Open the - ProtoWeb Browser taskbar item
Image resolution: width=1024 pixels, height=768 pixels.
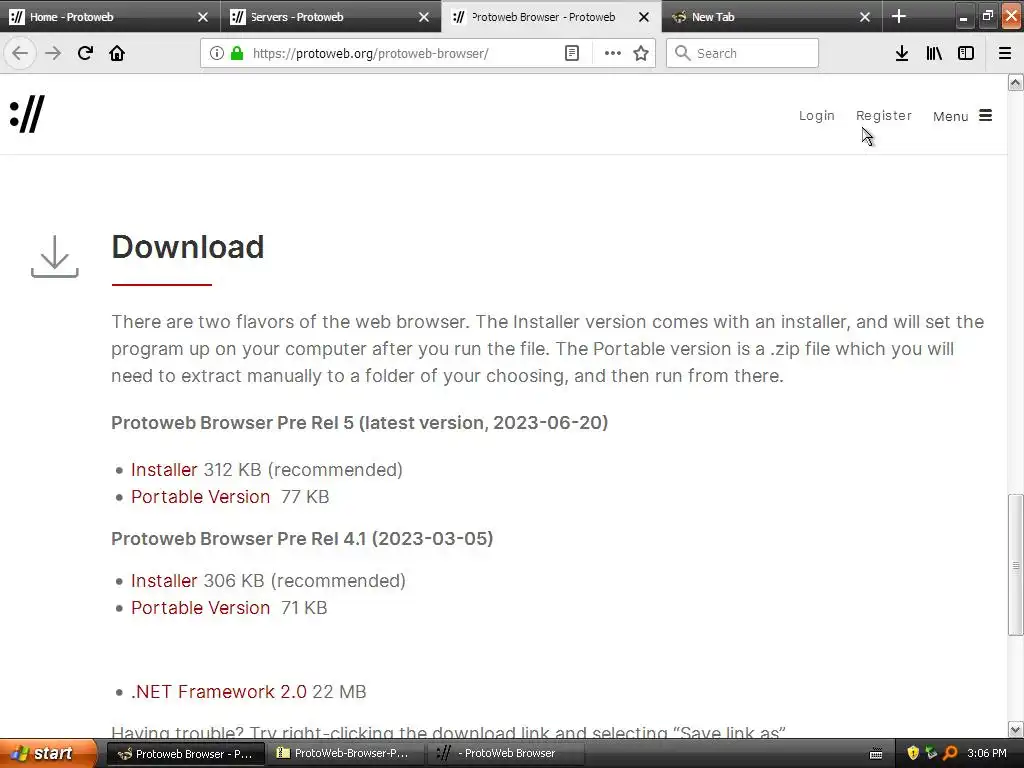point(506,754)
